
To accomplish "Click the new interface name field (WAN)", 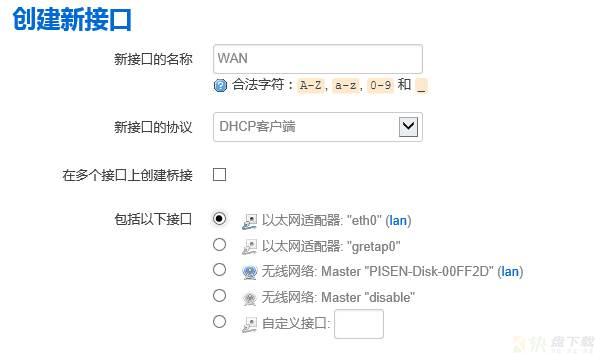I will pos(318,59).
